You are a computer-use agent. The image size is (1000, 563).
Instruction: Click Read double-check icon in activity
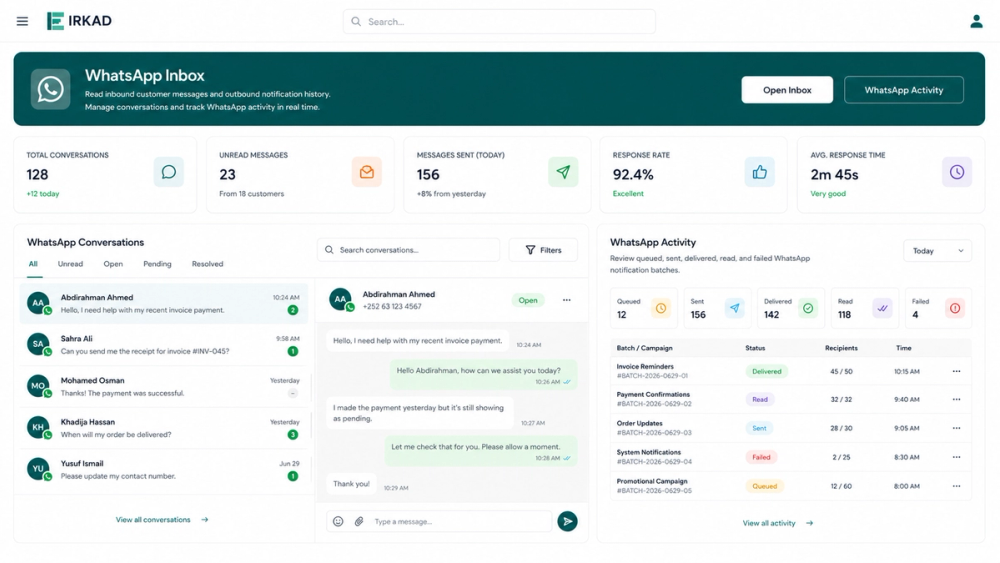882,309
